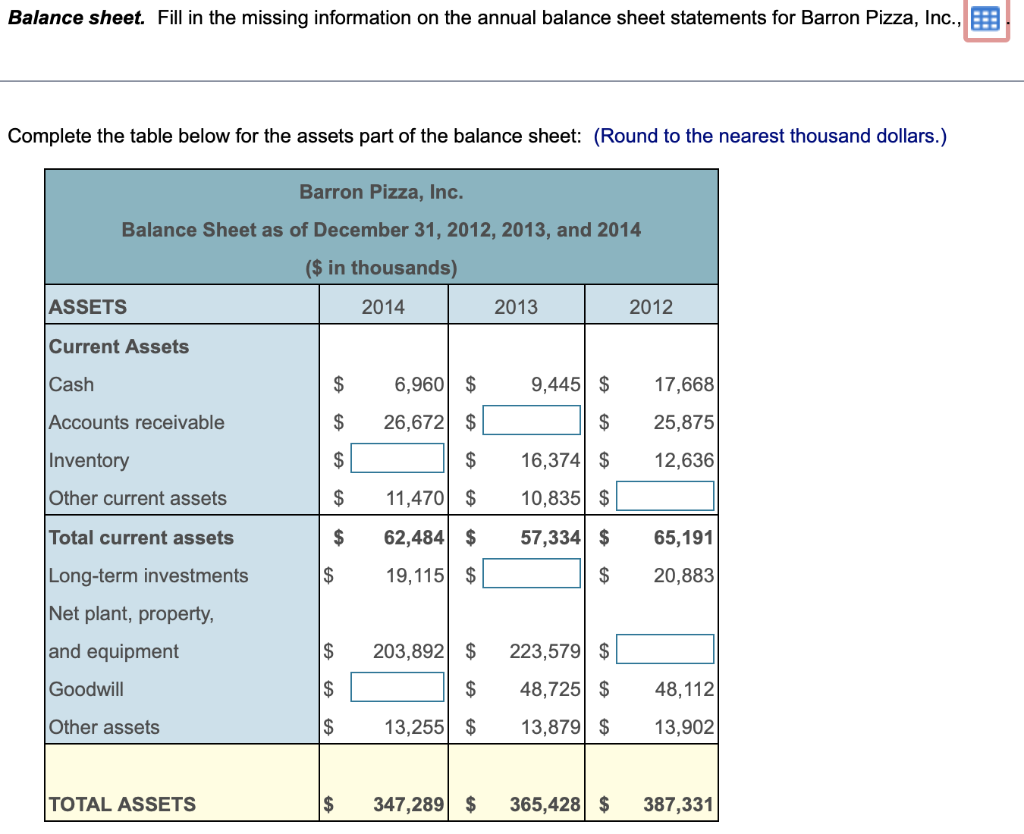Click the Net plant and equipment 2012 blank
This screenshot has width=1024, height=834.
coord(665,648)
